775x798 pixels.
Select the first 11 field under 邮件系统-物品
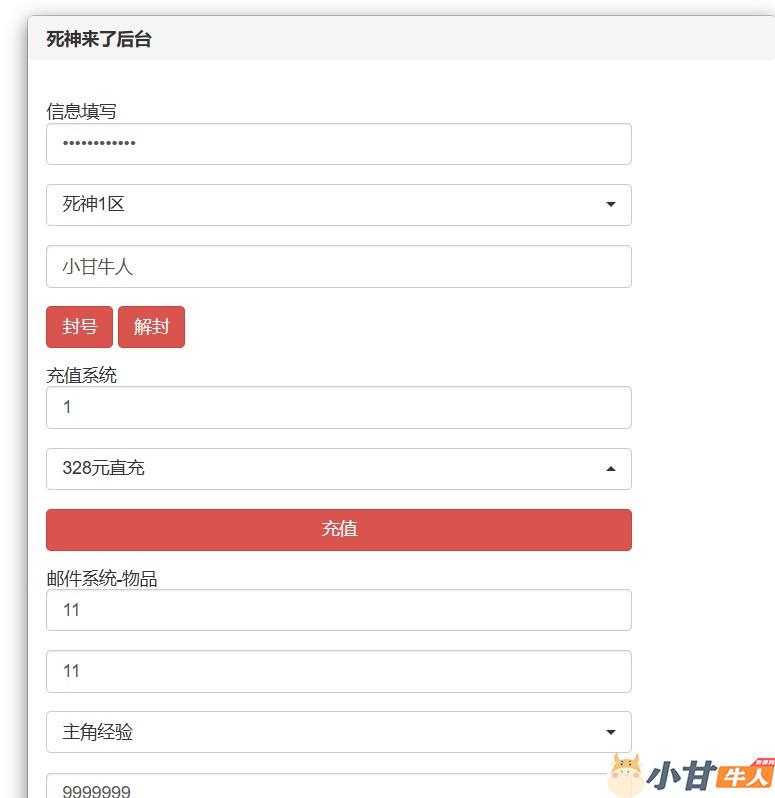pos(338,610)
